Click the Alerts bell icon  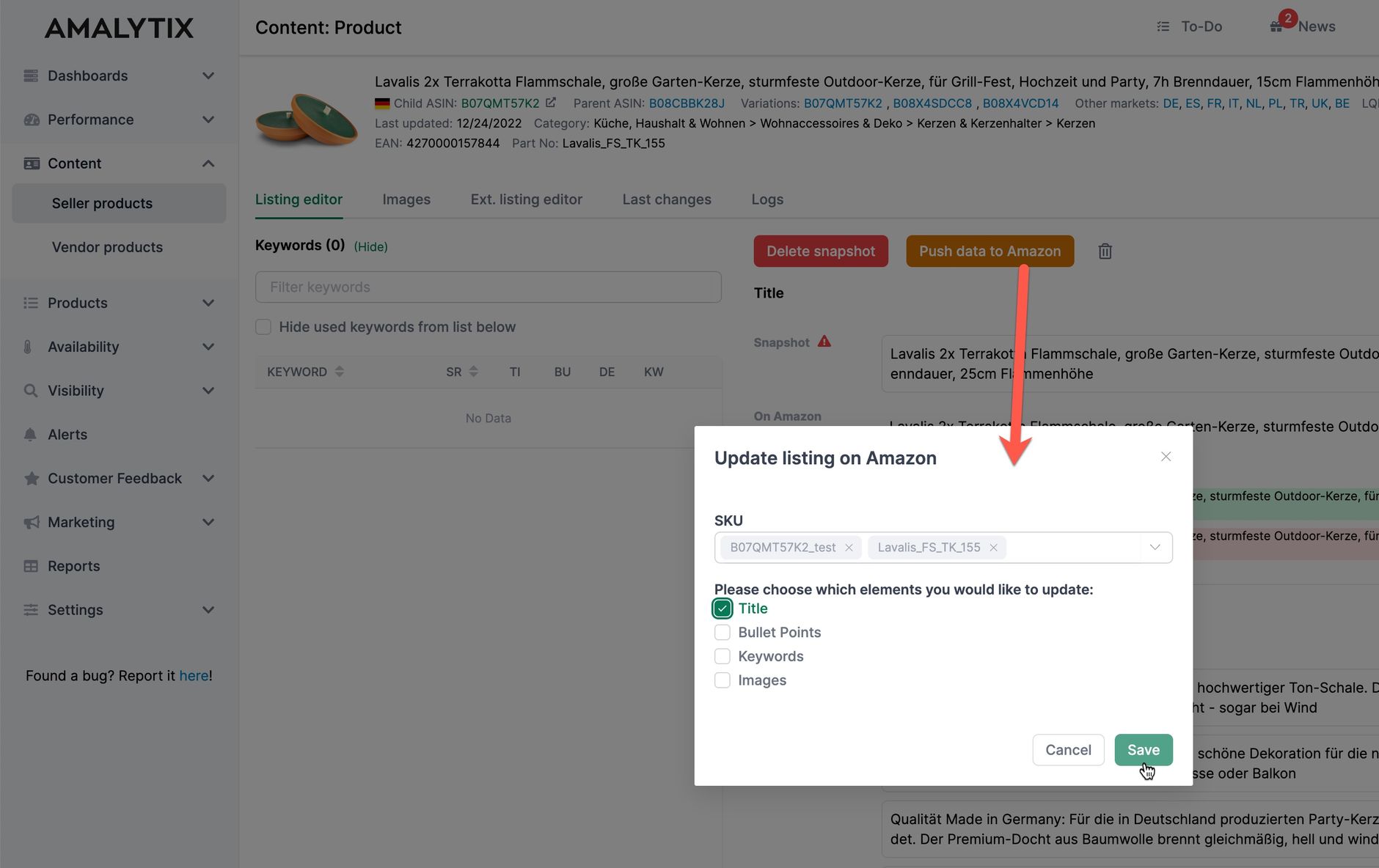click(x=30, y=435)
